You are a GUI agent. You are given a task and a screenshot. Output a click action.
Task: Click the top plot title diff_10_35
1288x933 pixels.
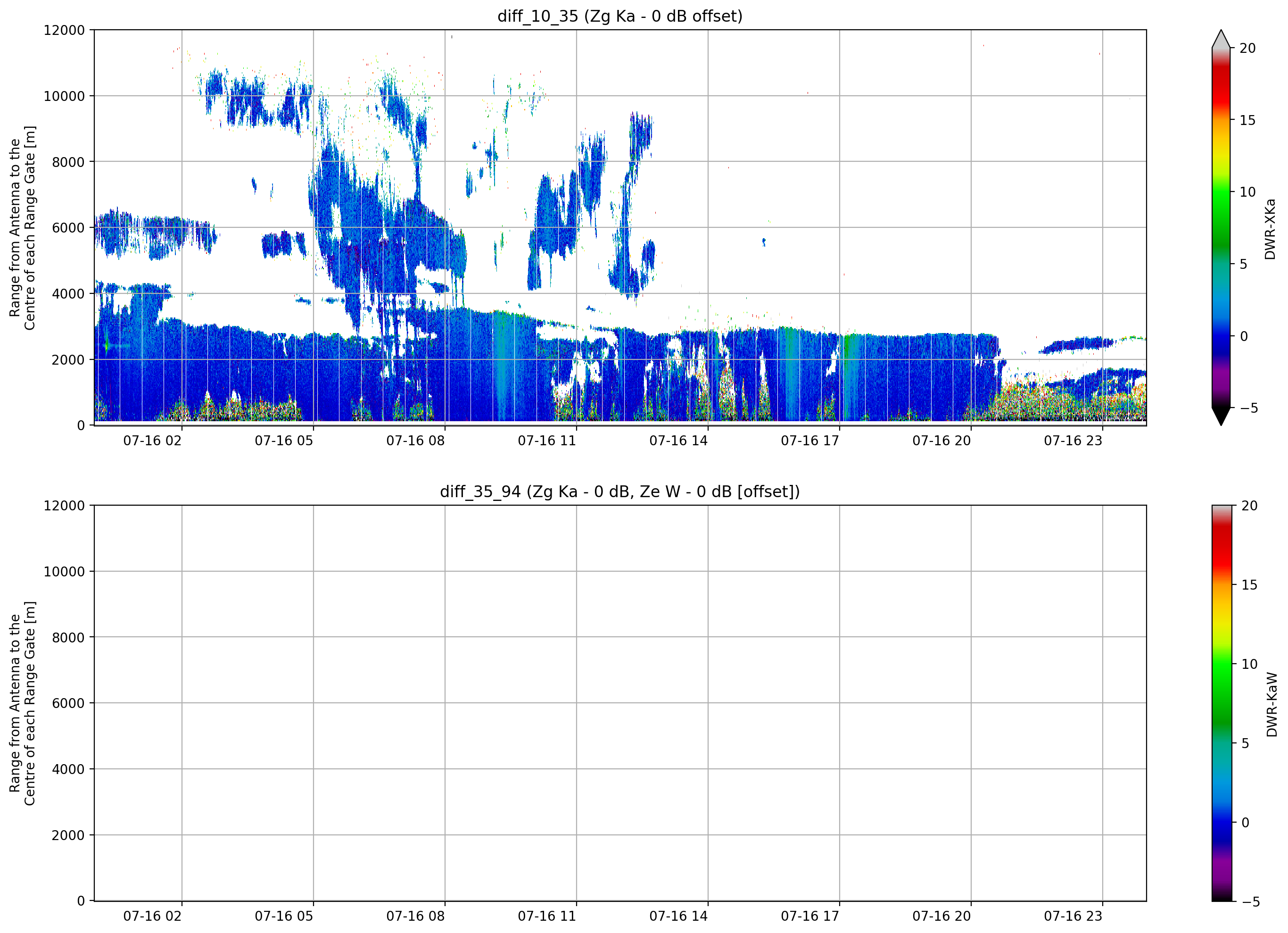click(x=619, y=16)
